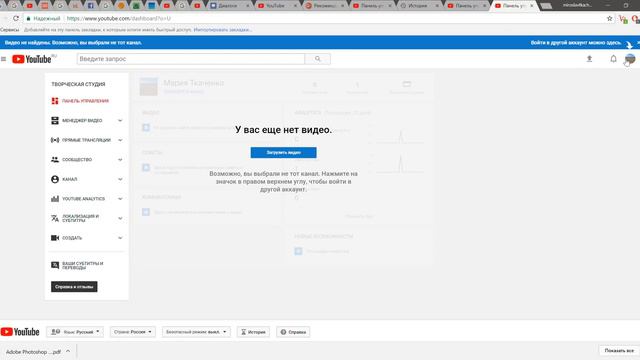Click the blue Facebook favicon tab
Viewport: 640px width, 360px height.
[91, 6]
